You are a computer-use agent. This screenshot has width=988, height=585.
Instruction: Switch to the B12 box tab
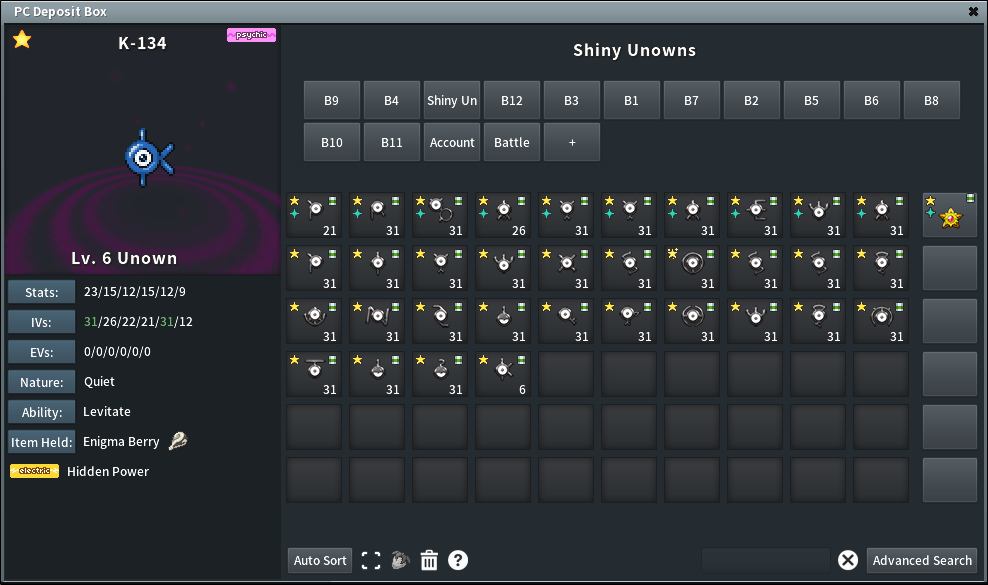(x=512, y=100)
